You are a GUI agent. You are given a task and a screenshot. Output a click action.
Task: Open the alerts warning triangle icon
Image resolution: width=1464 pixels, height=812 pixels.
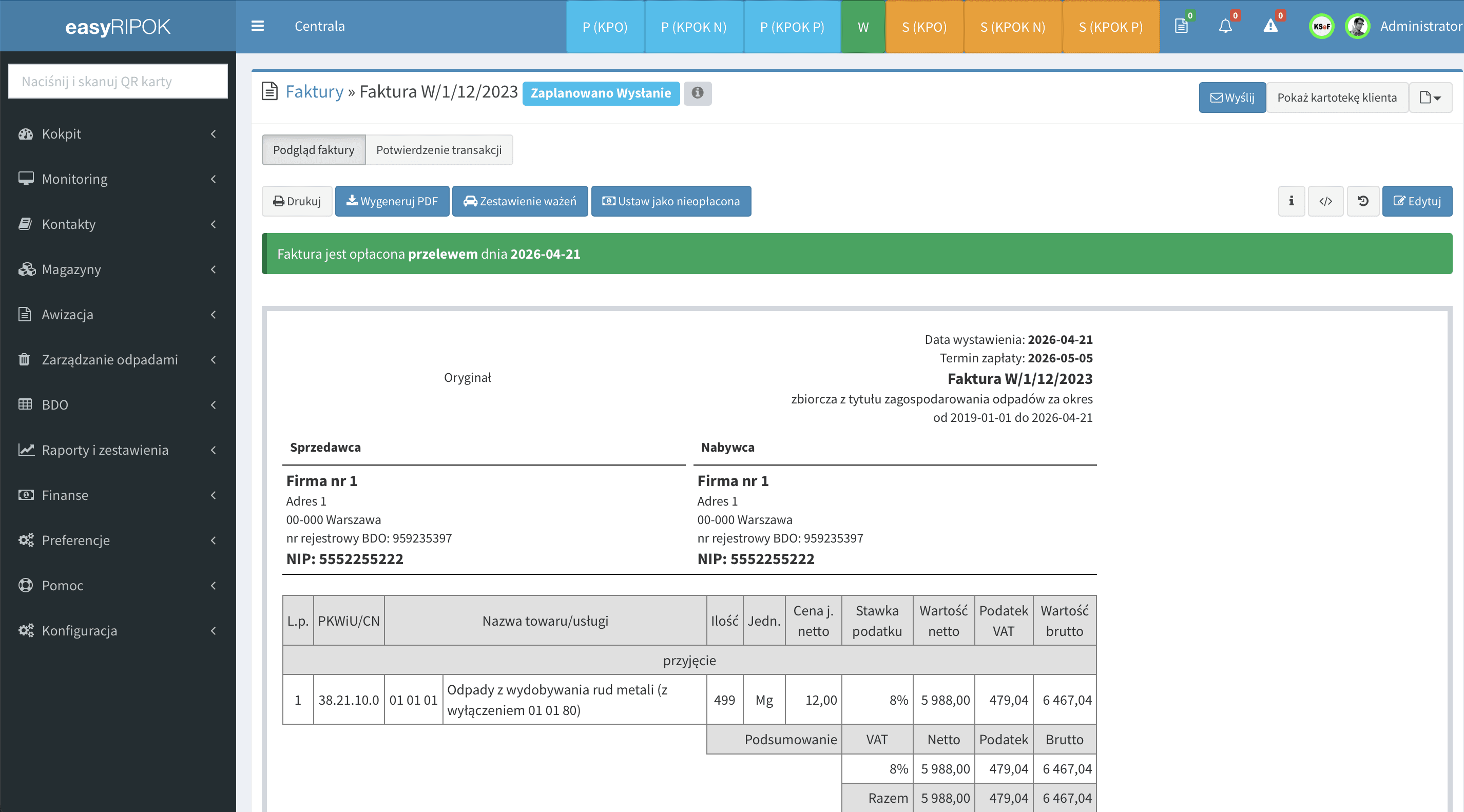[1270, 26]
